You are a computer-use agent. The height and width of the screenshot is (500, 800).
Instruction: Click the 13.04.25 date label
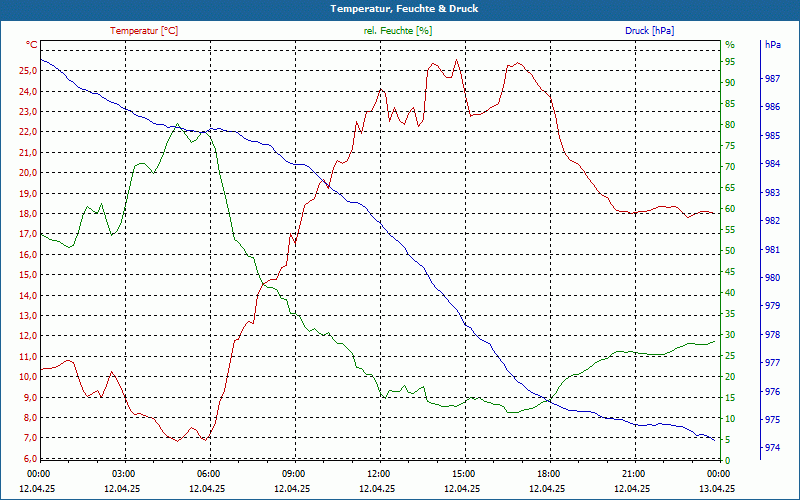pos(717,489)
